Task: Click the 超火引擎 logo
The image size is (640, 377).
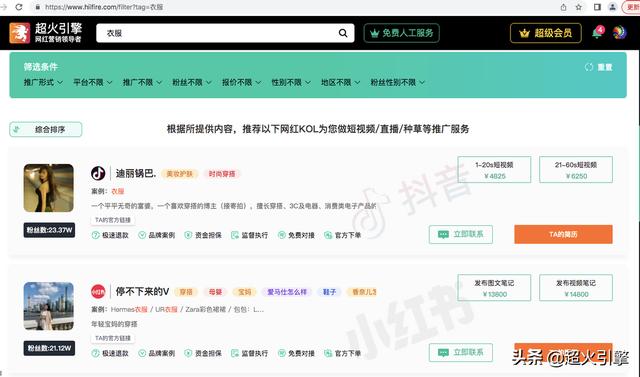Action: [46, 33]
